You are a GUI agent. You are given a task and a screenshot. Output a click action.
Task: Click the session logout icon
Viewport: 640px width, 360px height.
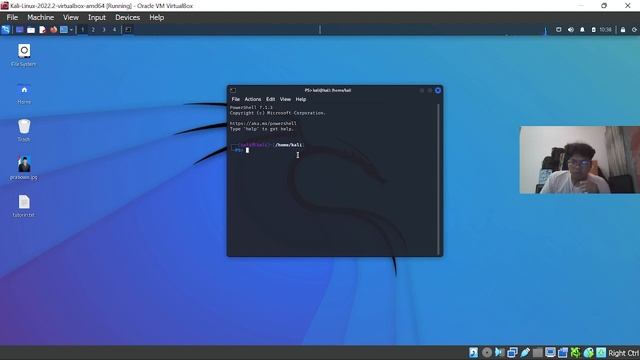pos(634,30)
